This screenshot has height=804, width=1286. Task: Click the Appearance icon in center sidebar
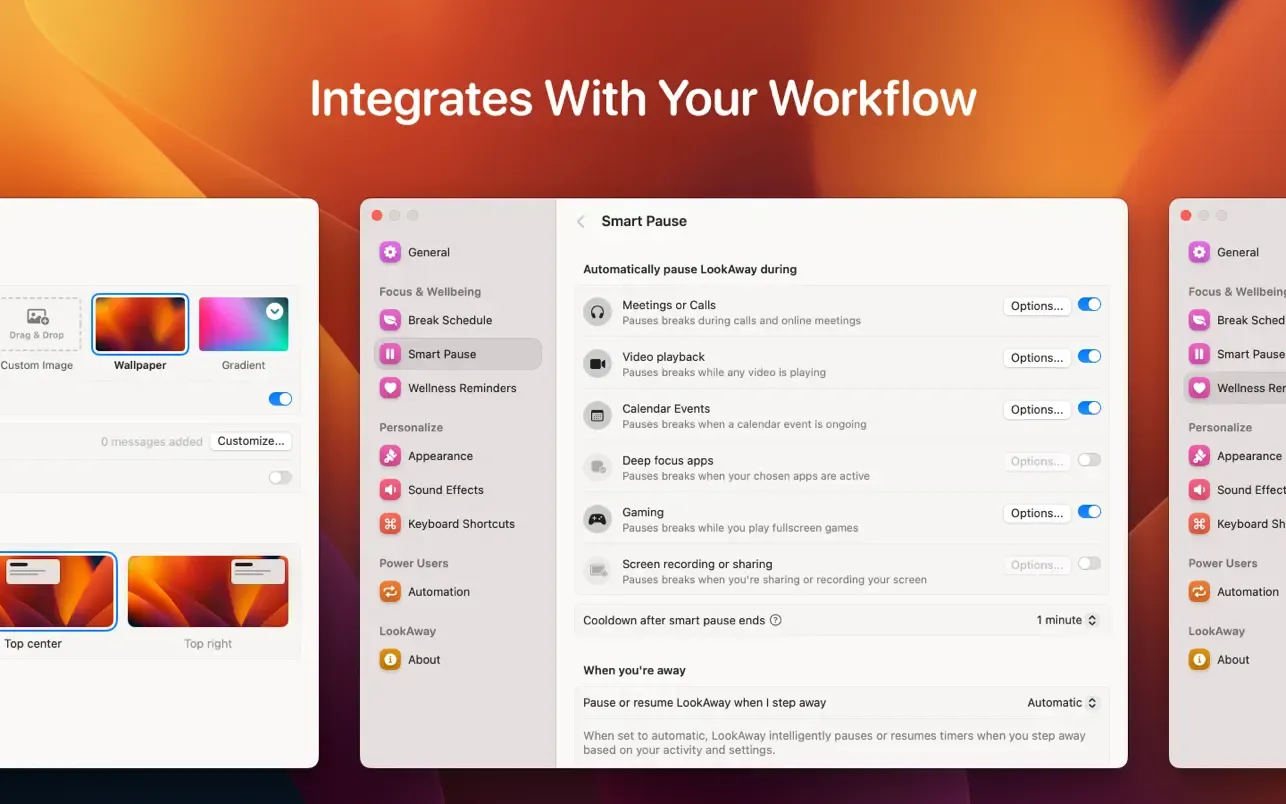pyautogui.click(x=390, y=456)
